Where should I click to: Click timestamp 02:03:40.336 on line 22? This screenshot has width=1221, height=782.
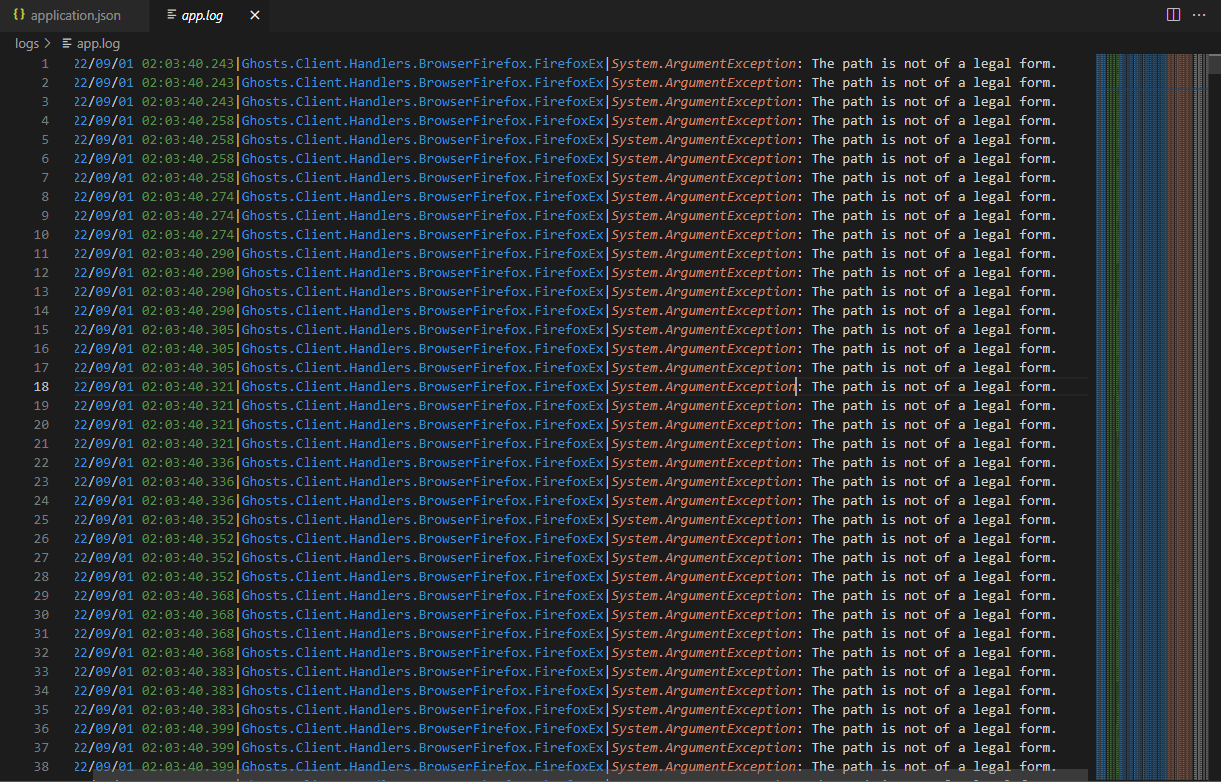click(x=188, y=463)
